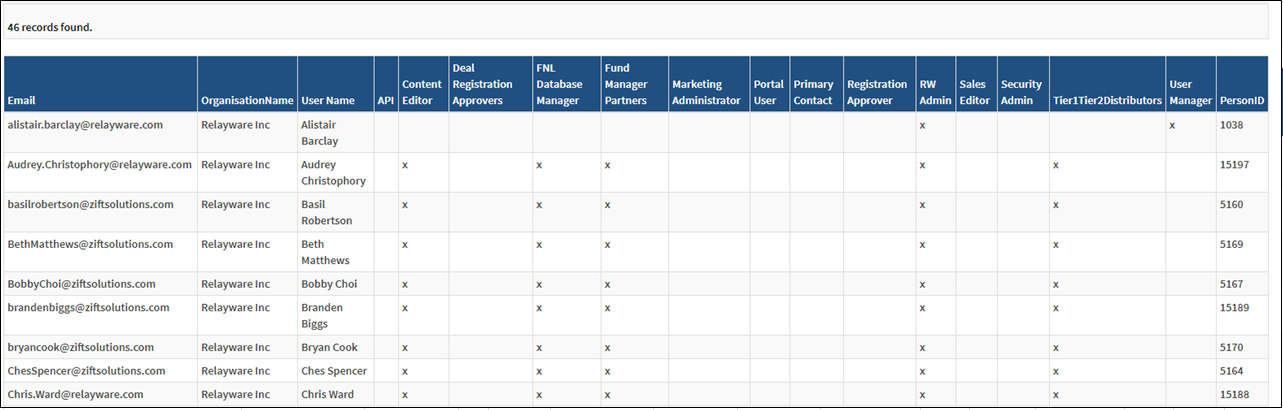Select email alistair.barclay@relayware.com
The width and height of the screenshot is (1283, 410).
pyautogui.click(x=85, y=125)
